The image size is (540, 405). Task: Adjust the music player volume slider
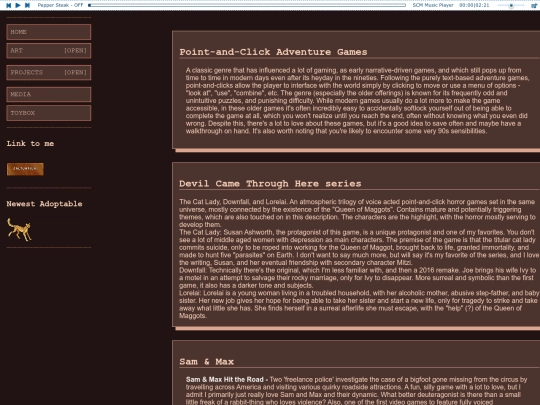[x=511, y=6]
